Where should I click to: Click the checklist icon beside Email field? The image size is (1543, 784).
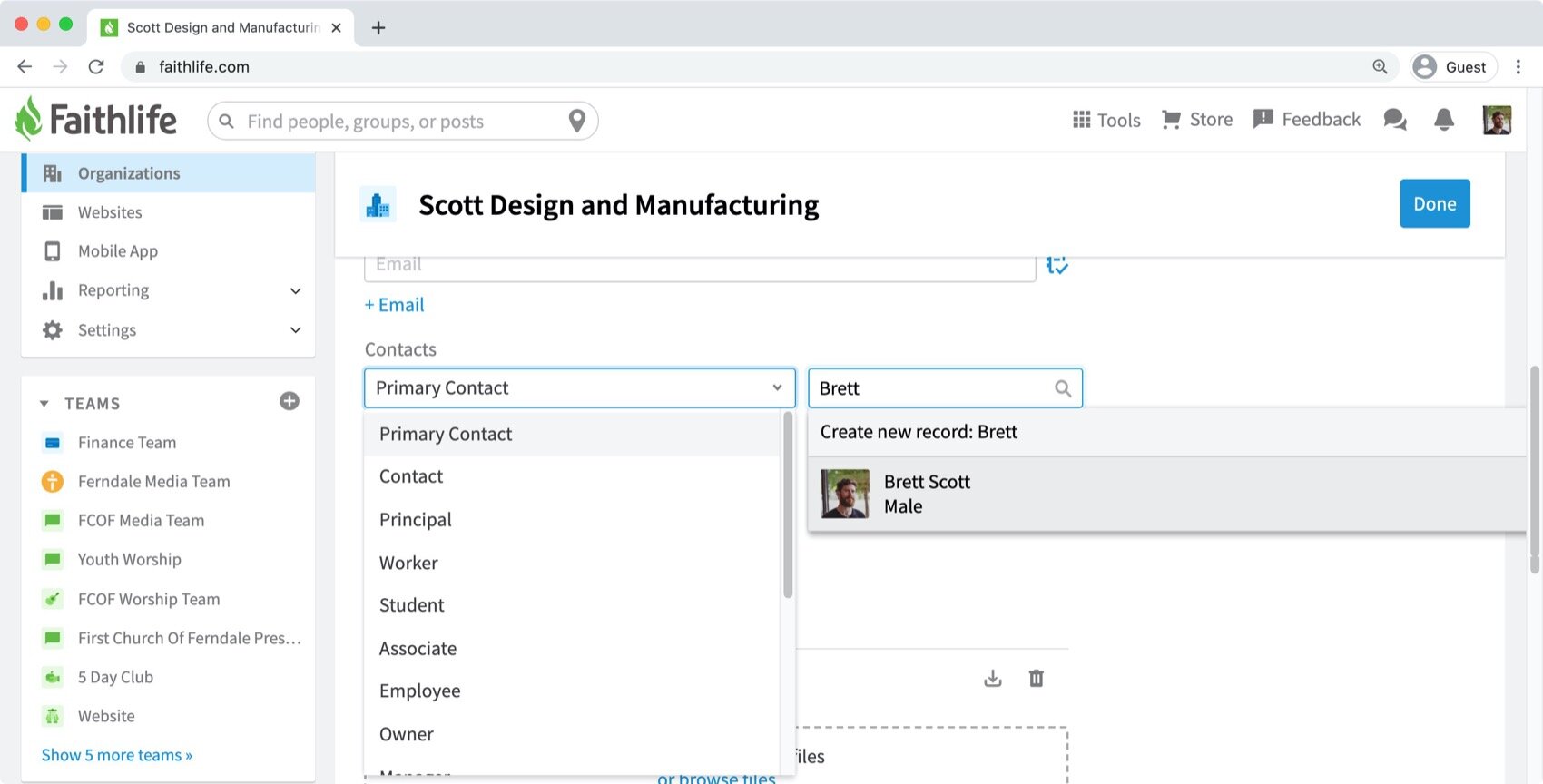[x=1057, y=264]
